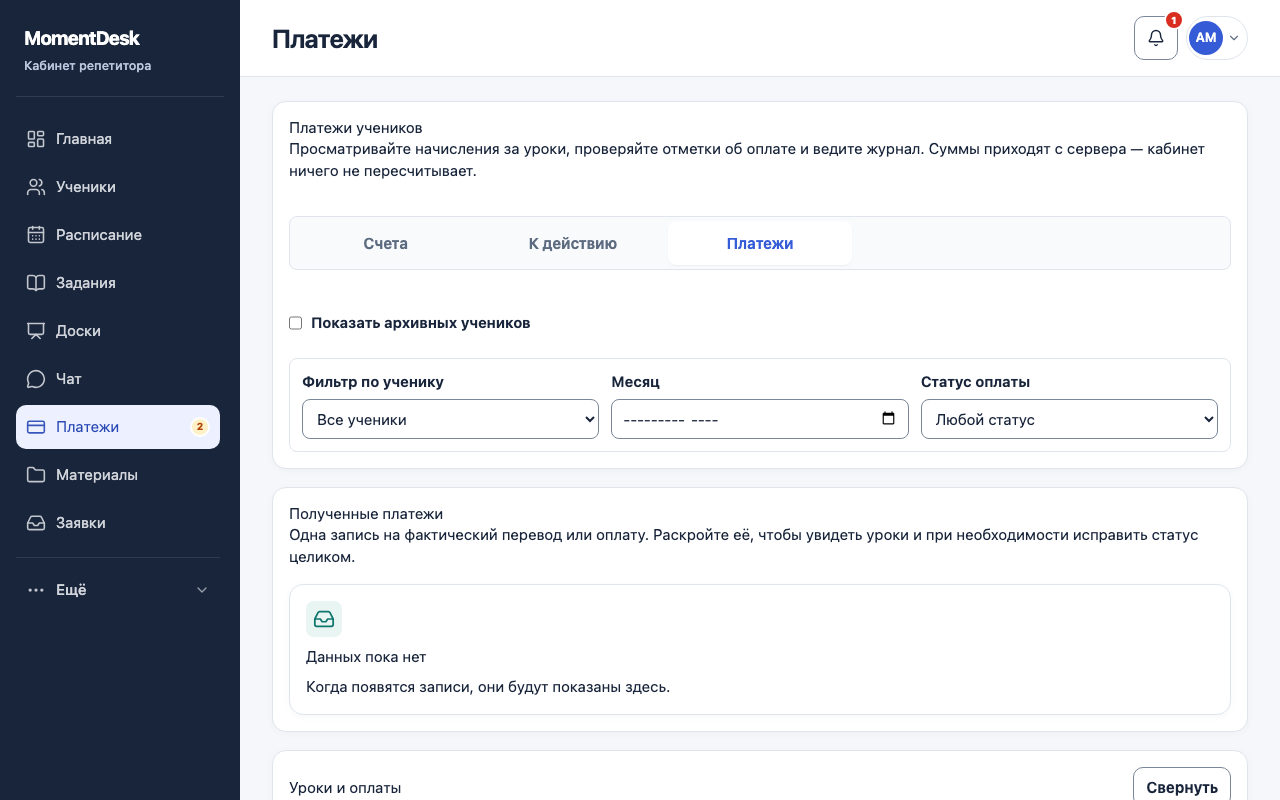Image resolution: width=1280 pixels, height=800 pixels.
Task: Open the Фильтр по ученику dropdown
Action: [x=450, y=419]
